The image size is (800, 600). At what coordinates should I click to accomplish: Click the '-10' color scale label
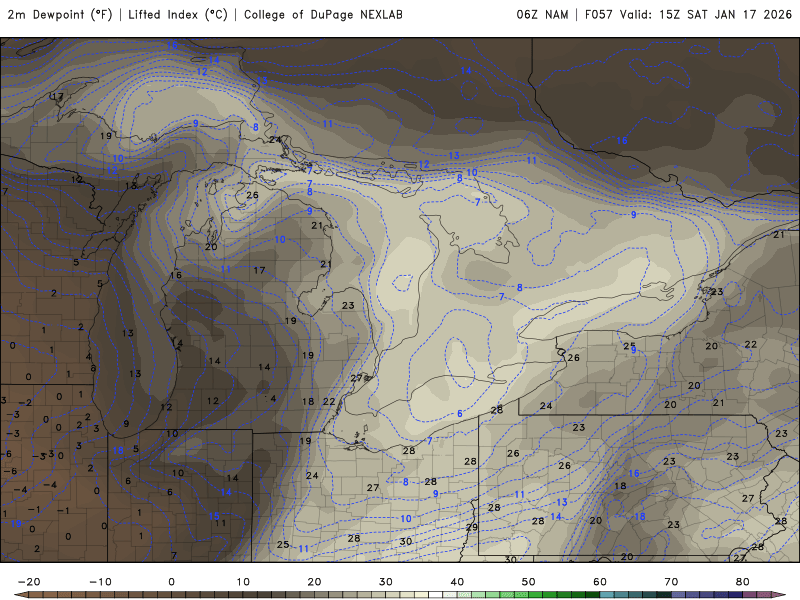pyautogui.click(x=100, y=582)
